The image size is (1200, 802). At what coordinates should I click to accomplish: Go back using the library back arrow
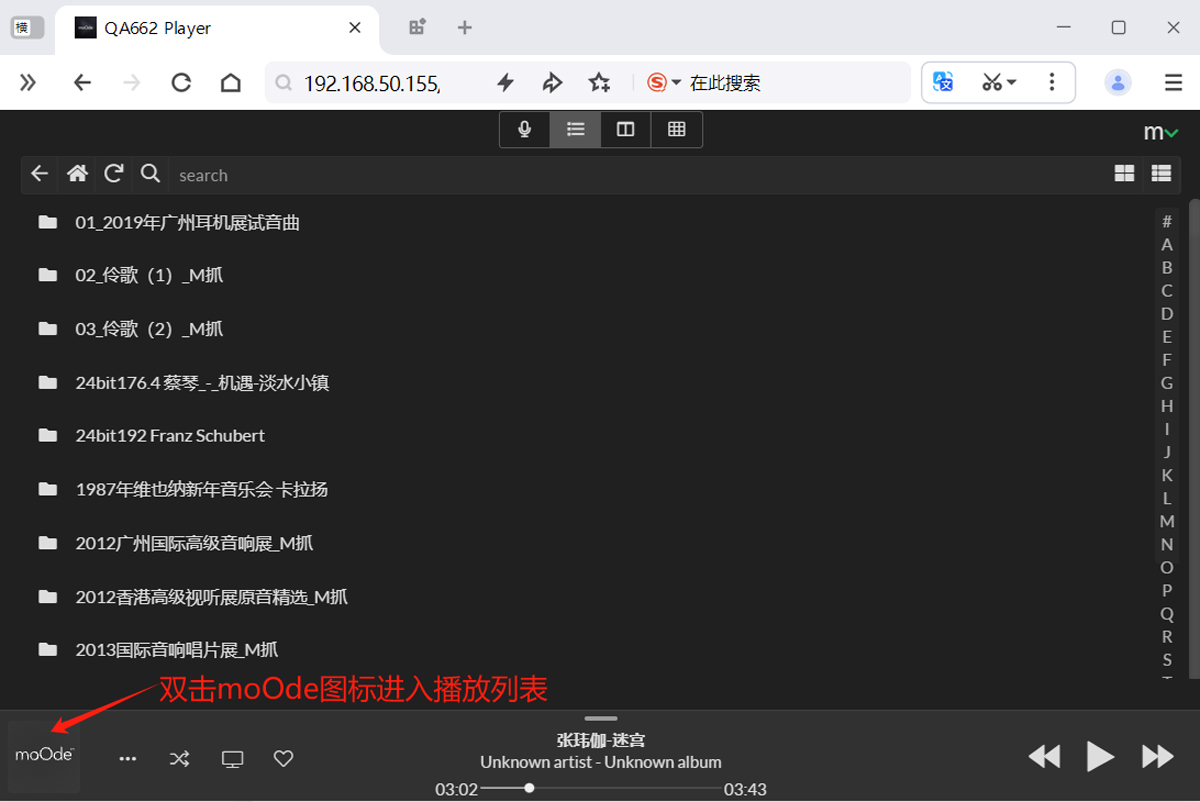(x=40, y=174)
